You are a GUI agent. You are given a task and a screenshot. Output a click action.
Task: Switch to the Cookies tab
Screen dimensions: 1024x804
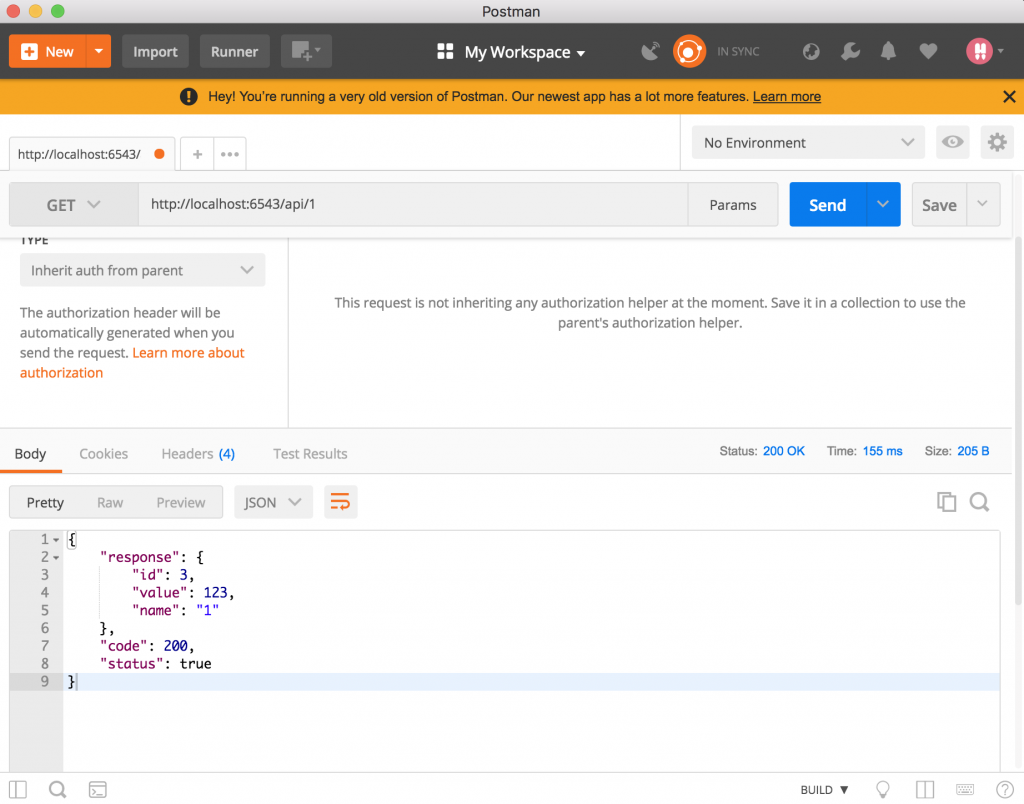(x=103, y=453)
